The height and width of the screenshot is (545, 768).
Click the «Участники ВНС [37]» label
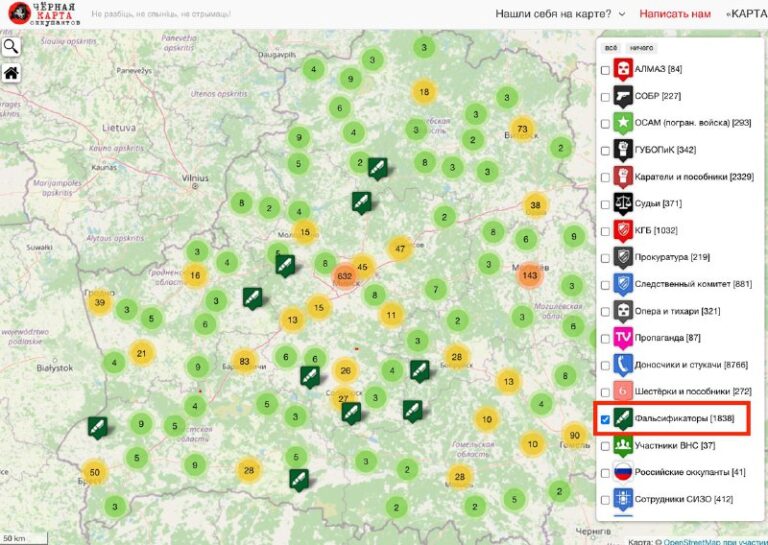pos(674,446)
